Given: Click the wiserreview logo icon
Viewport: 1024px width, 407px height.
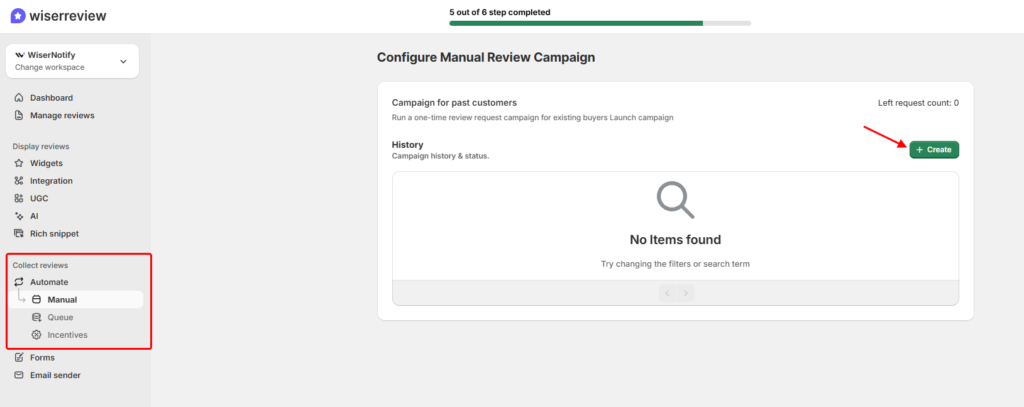Looking at the screenshot, I should click(x=18, y=16).
